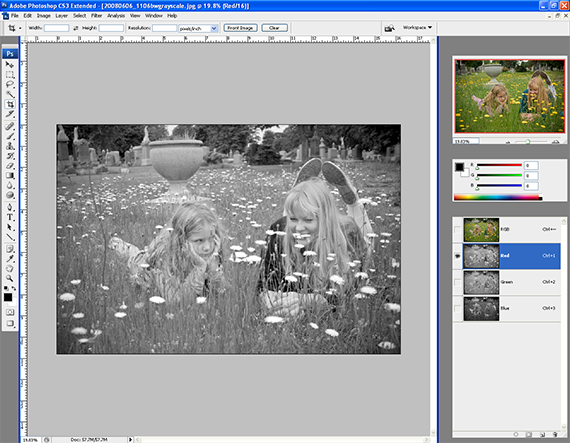This screenshot has width=570, height=443.
Task: Select the Gradient tool
Action: (10, 176)
